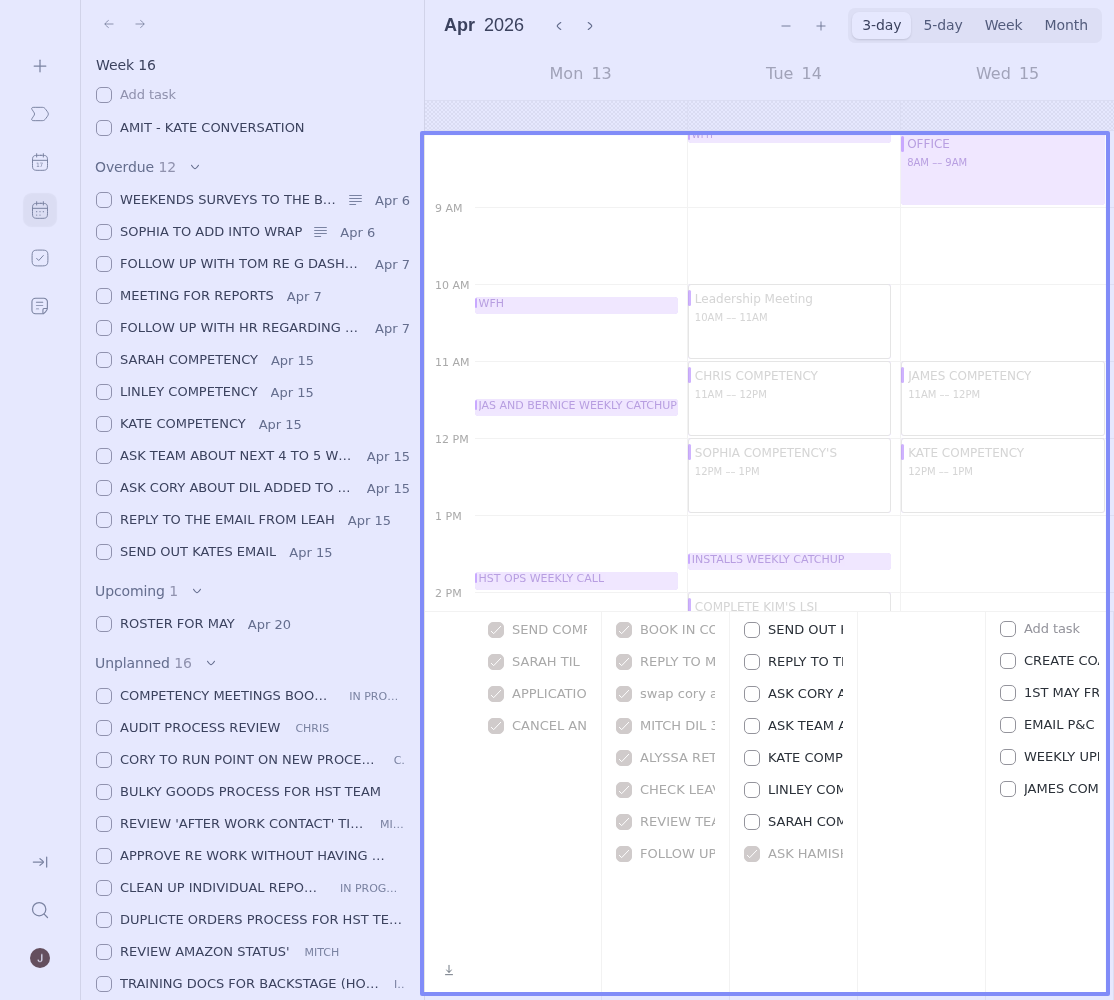Open the tag icon in left sidebar
The height and width of the screenshot is (1000, 1114).
coord(40,114)
